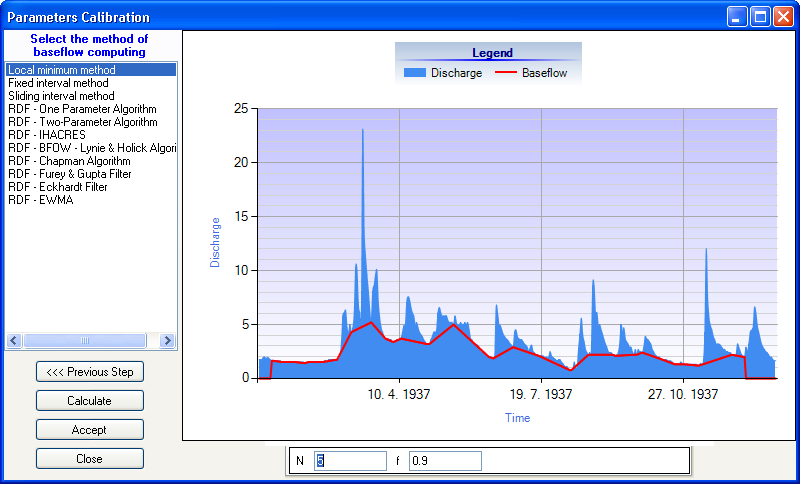Click the Discharge legend blue swatch

pos(415,73)
